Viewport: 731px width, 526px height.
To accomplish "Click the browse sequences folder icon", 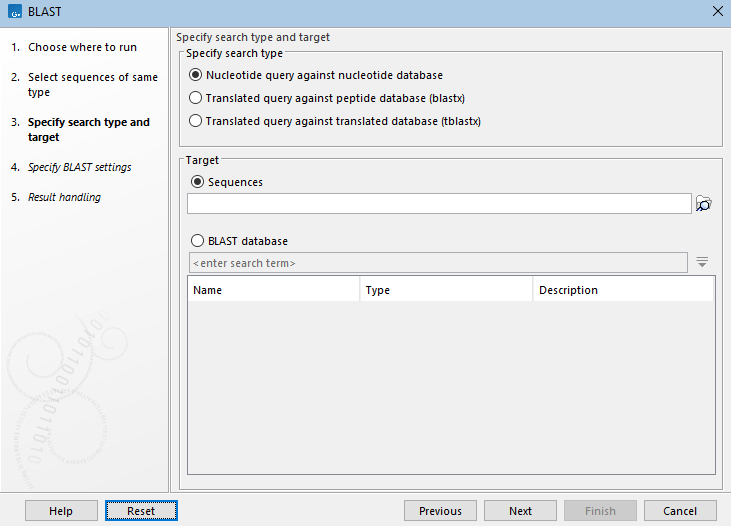I will click(x=704, y=204).
